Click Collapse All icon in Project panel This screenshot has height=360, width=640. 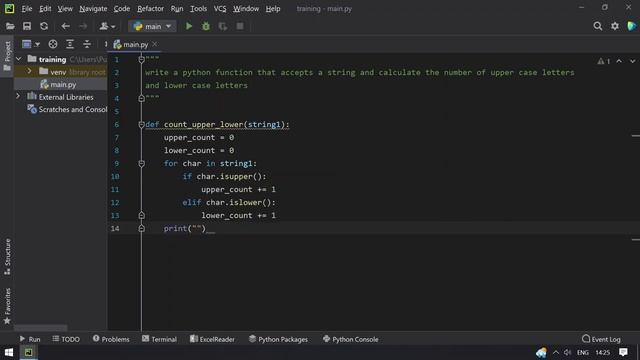click(x=87, y=44)
